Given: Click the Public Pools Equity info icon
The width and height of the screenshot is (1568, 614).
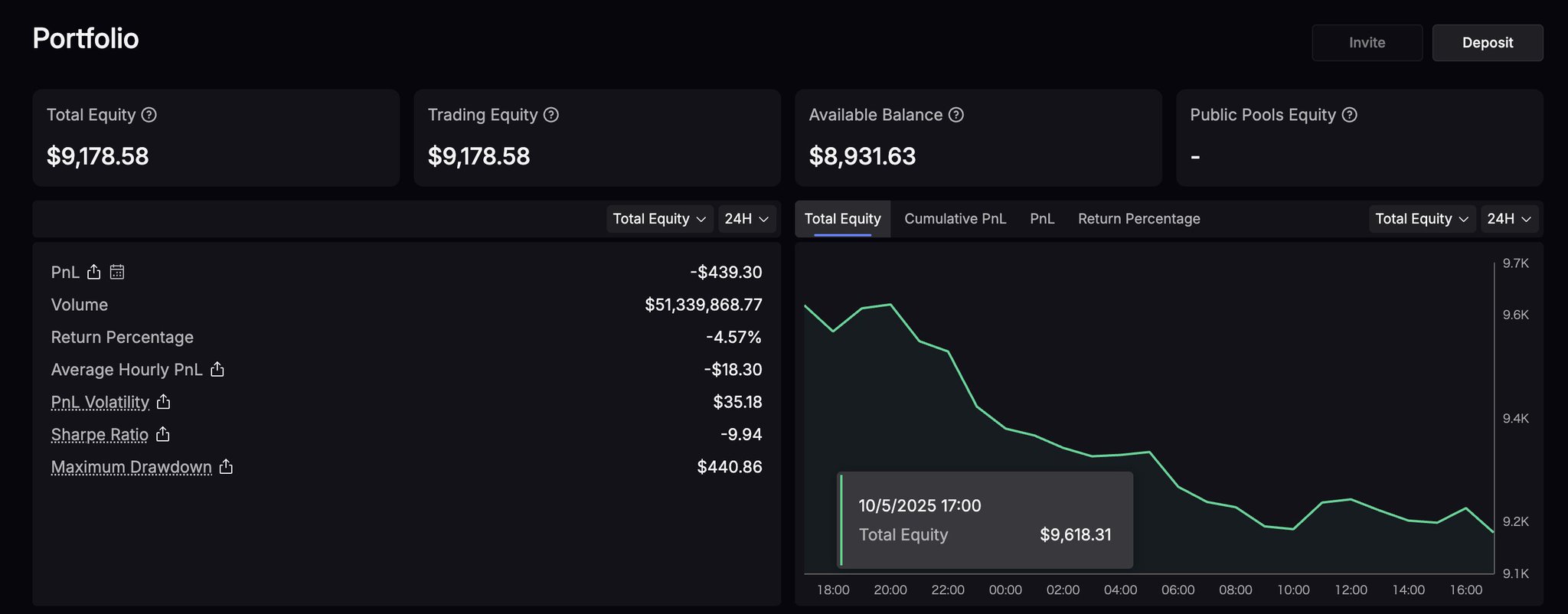Looking at the screenshot, I should pos(1350,115).
